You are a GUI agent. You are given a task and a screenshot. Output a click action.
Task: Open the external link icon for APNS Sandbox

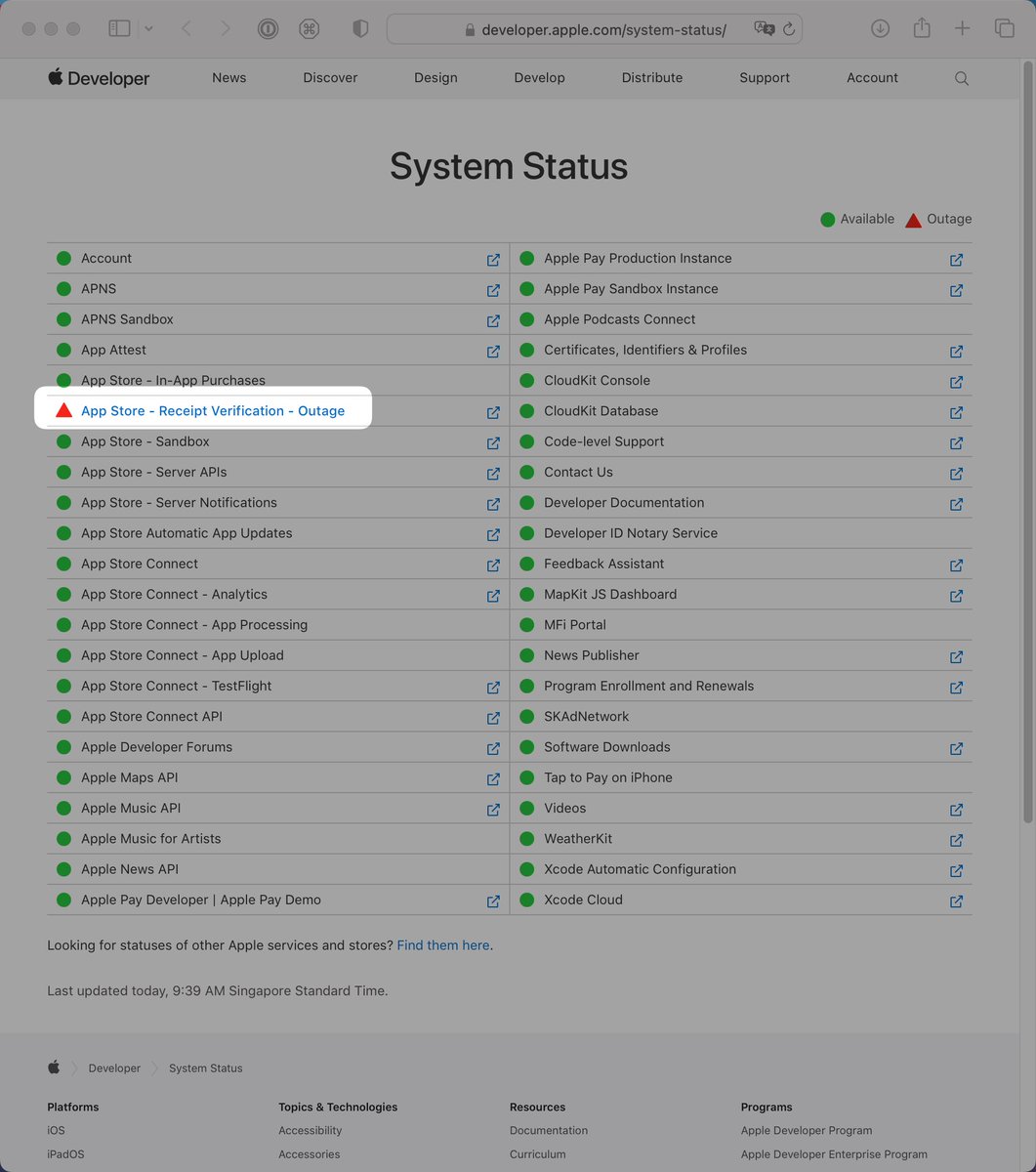[493, 320]
